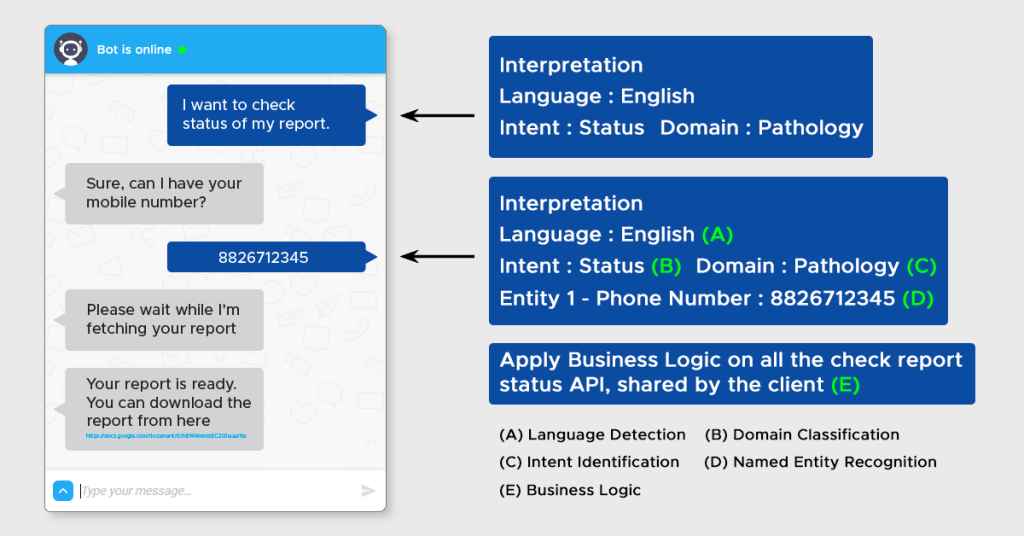Click the '(A) Language Detection' legend label
Image resolution: width=1024 pixels, height=536 pixels.
(x=592, y=435)
